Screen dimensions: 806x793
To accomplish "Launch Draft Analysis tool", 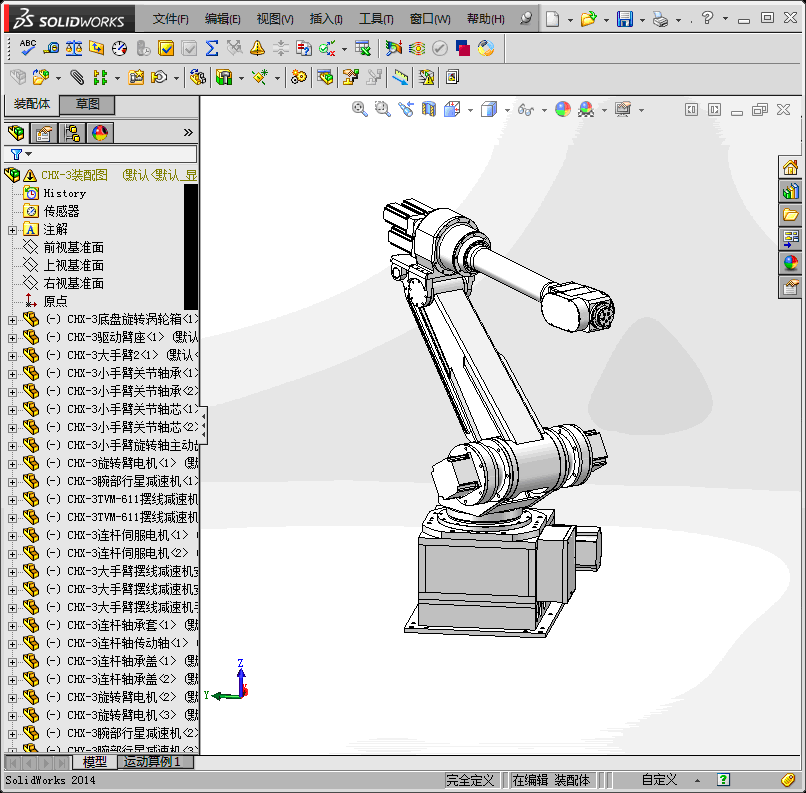I will [x=393, y=48].
